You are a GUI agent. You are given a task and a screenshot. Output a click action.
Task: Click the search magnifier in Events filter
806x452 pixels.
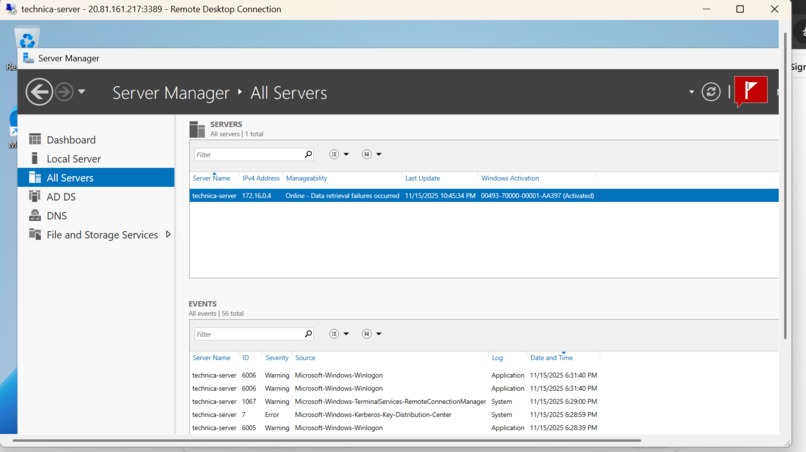[308, 334]
